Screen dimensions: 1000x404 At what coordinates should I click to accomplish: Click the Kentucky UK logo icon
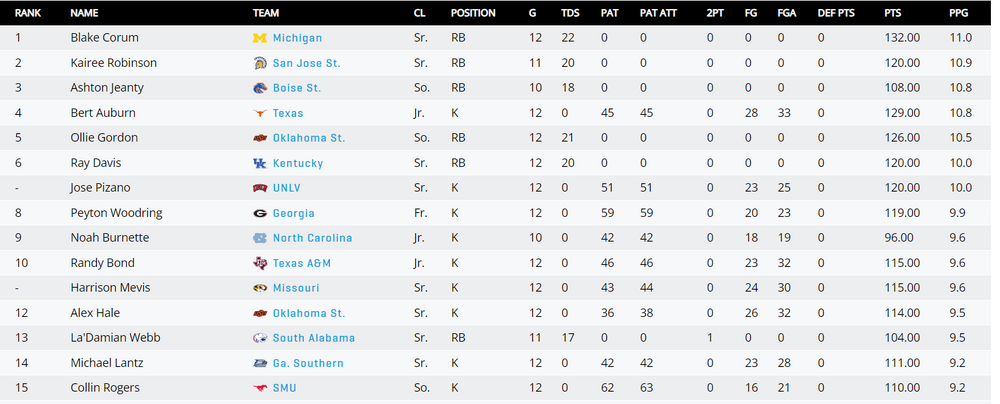click(260, 163)
